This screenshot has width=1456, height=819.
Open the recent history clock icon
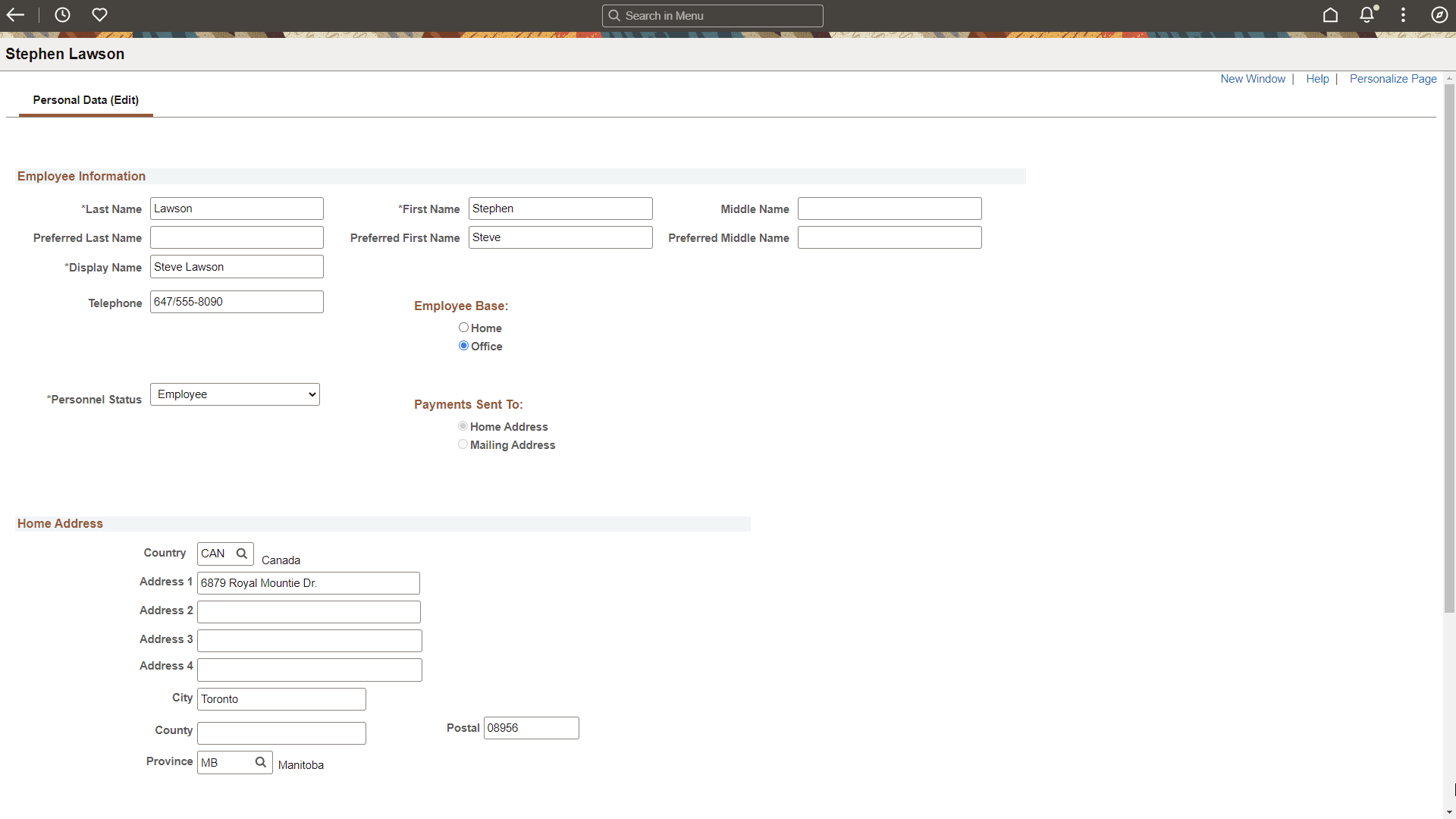coord(62,15)
